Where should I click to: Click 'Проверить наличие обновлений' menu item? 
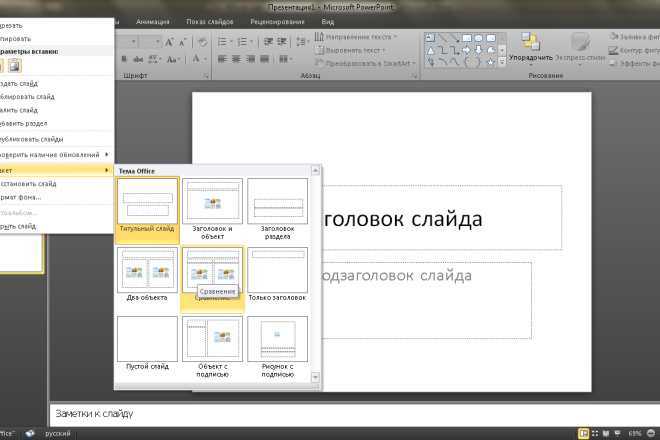click(x=52, y=155)
